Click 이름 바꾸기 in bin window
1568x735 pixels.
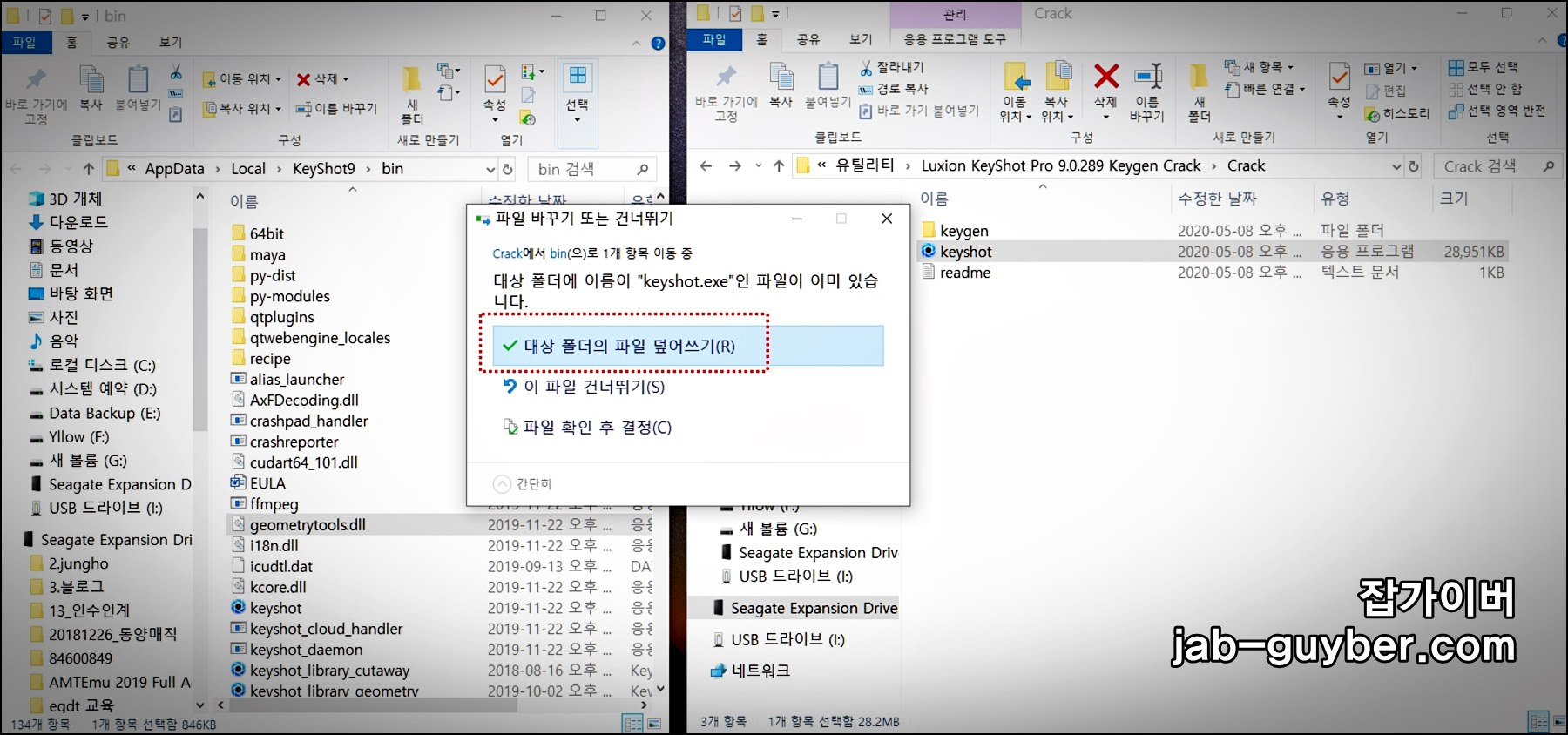click(336, 109)
